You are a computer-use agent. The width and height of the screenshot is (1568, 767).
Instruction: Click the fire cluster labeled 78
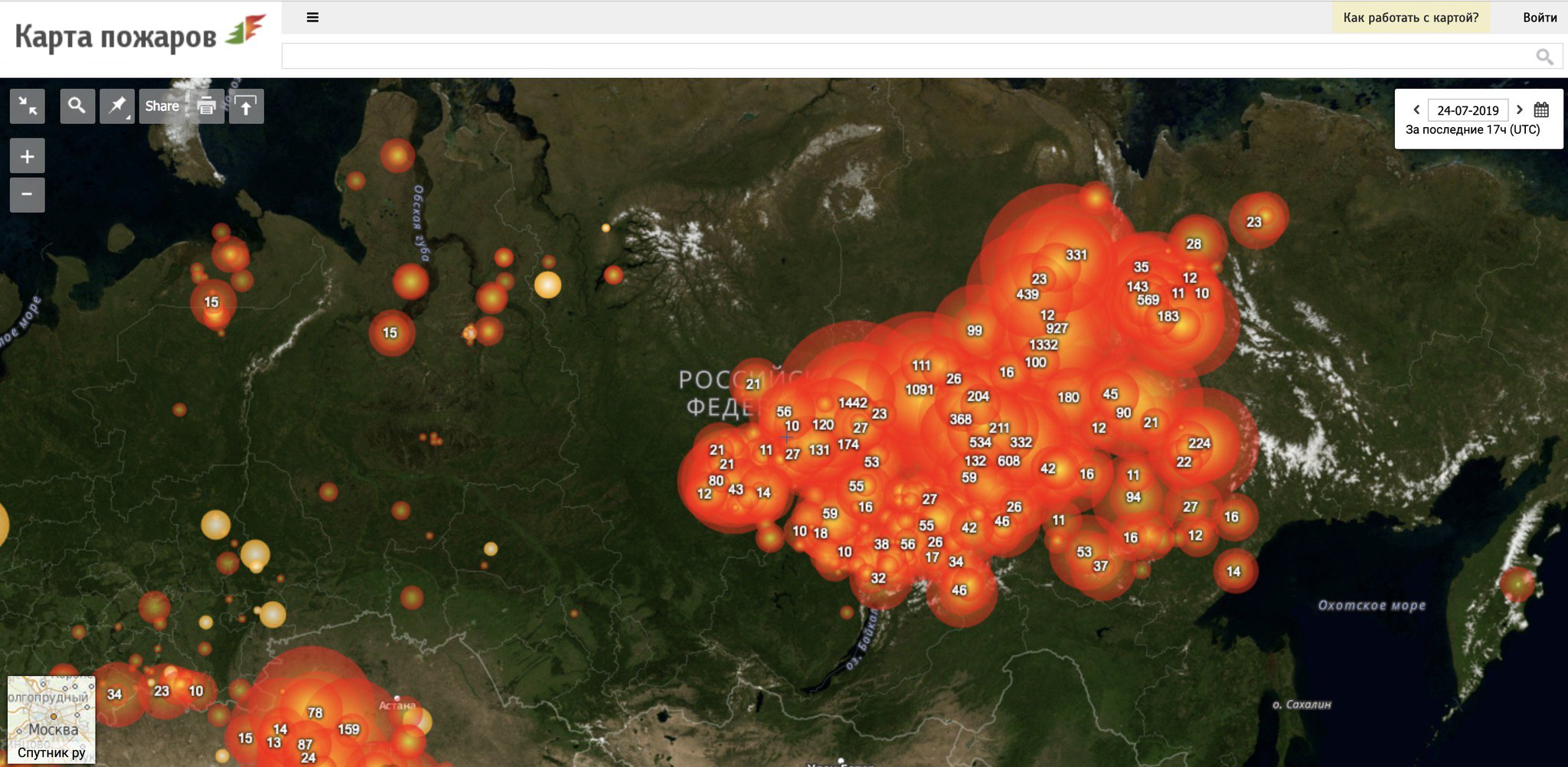315,713
